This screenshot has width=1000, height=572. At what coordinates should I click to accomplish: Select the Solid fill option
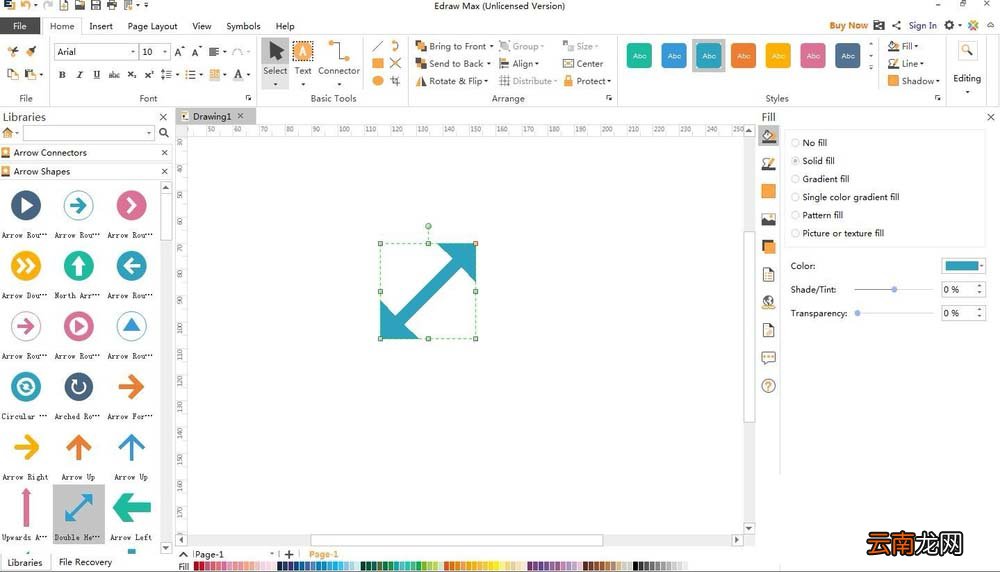813,161
